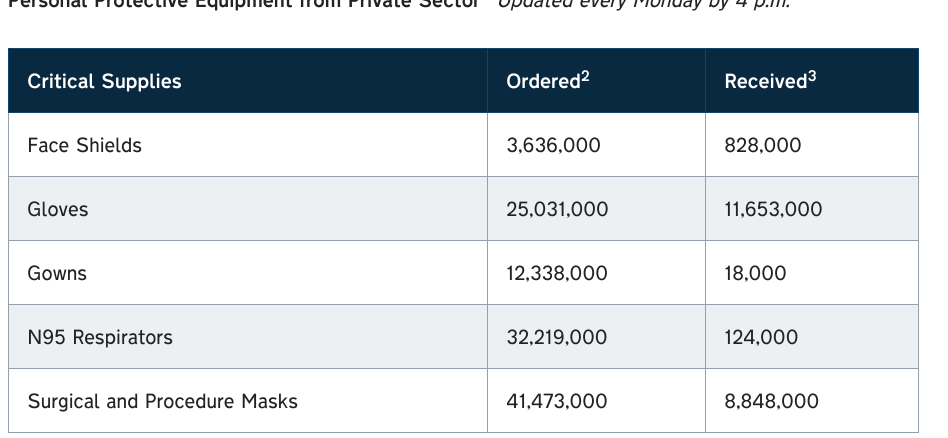Click footnote 2 superscript on Ordered
Screen dimensions: 948x438
[585, 76]
